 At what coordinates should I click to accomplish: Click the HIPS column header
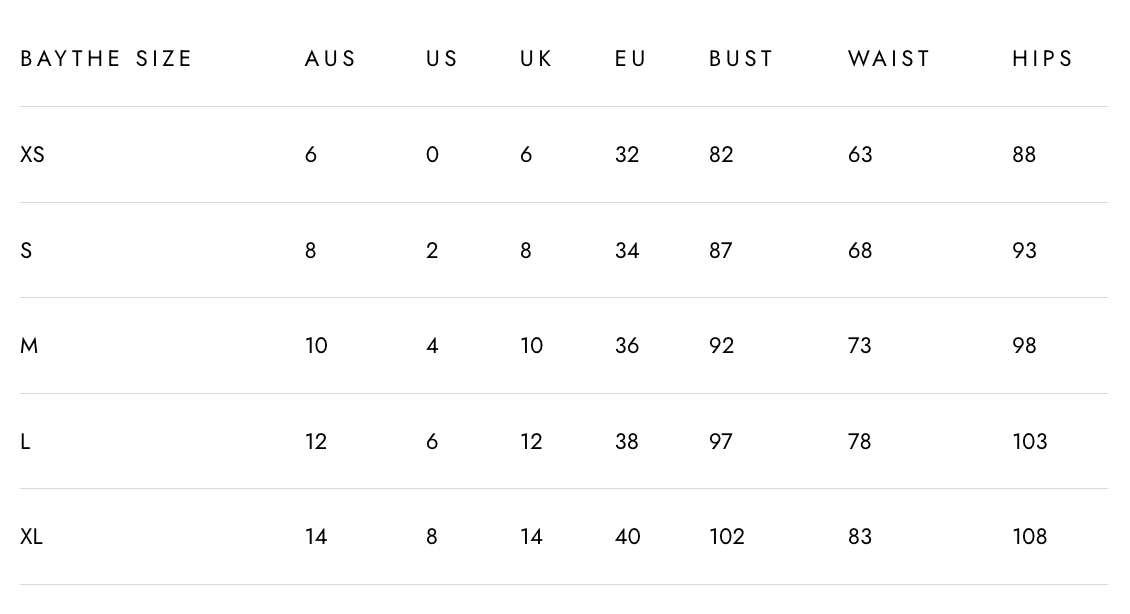[x=1042, y=59]
